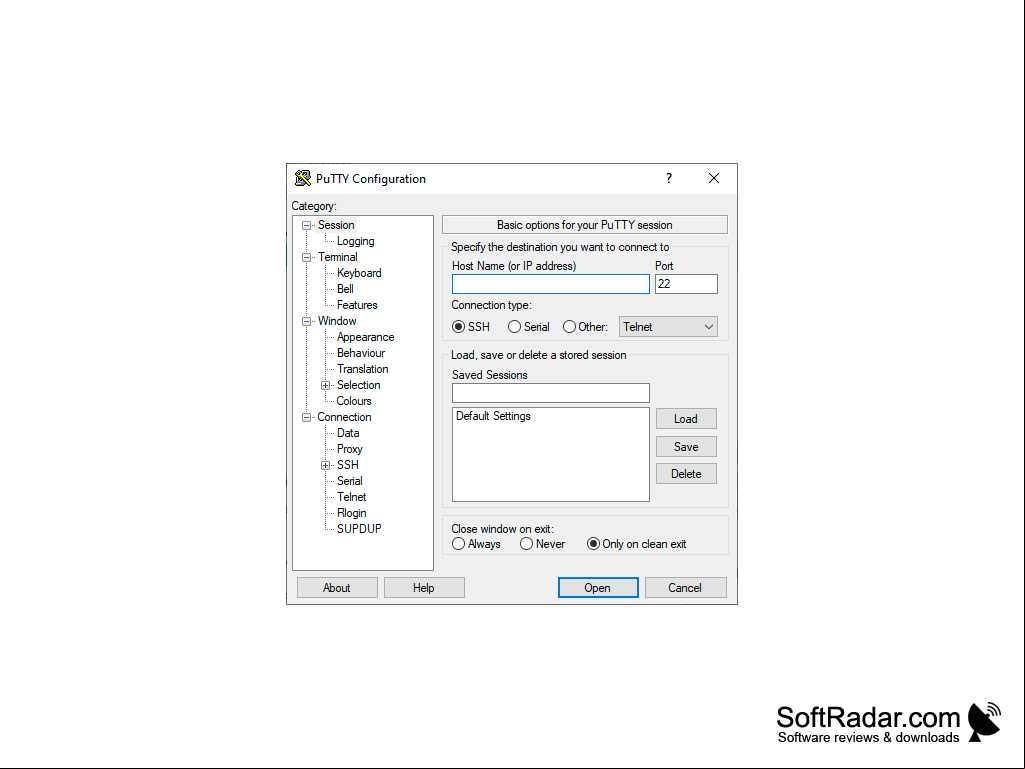Select the Other connection type radio button
Screen dimensions: 1025x769
coord(569,327)
